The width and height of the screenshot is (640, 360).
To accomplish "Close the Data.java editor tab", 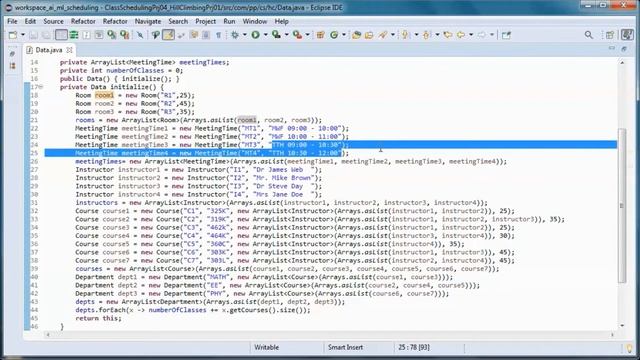I will (69, 50).
